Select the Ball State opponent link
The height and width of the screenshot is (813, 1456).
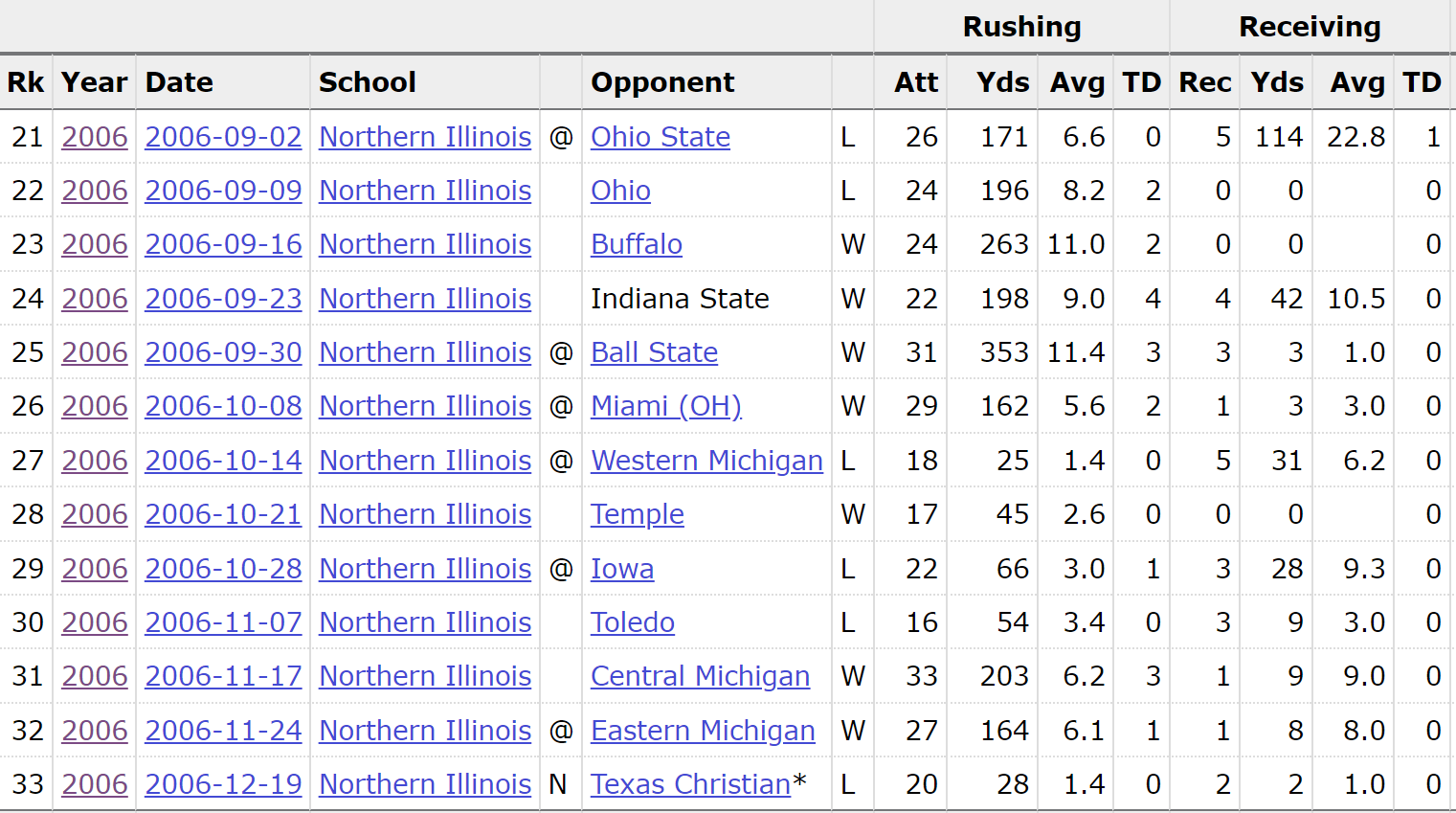654,352
